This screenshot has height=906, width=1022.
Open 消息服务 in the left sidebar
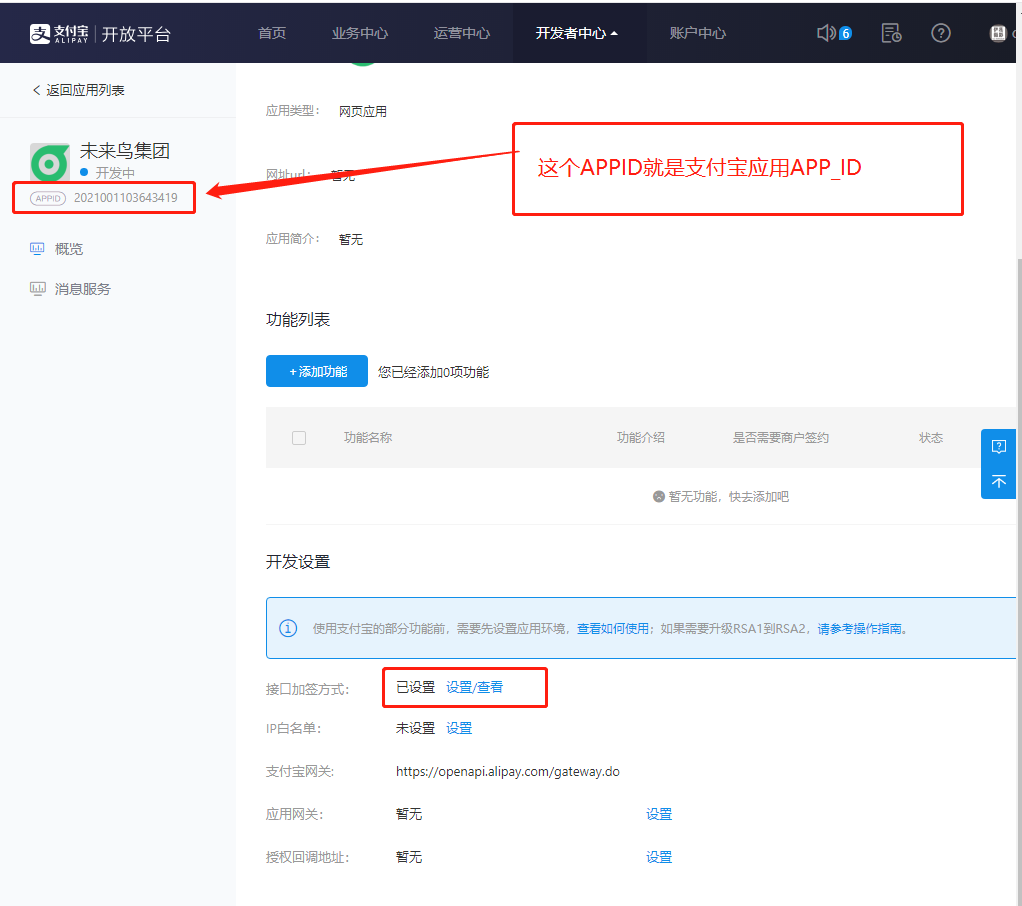point(82,289)
